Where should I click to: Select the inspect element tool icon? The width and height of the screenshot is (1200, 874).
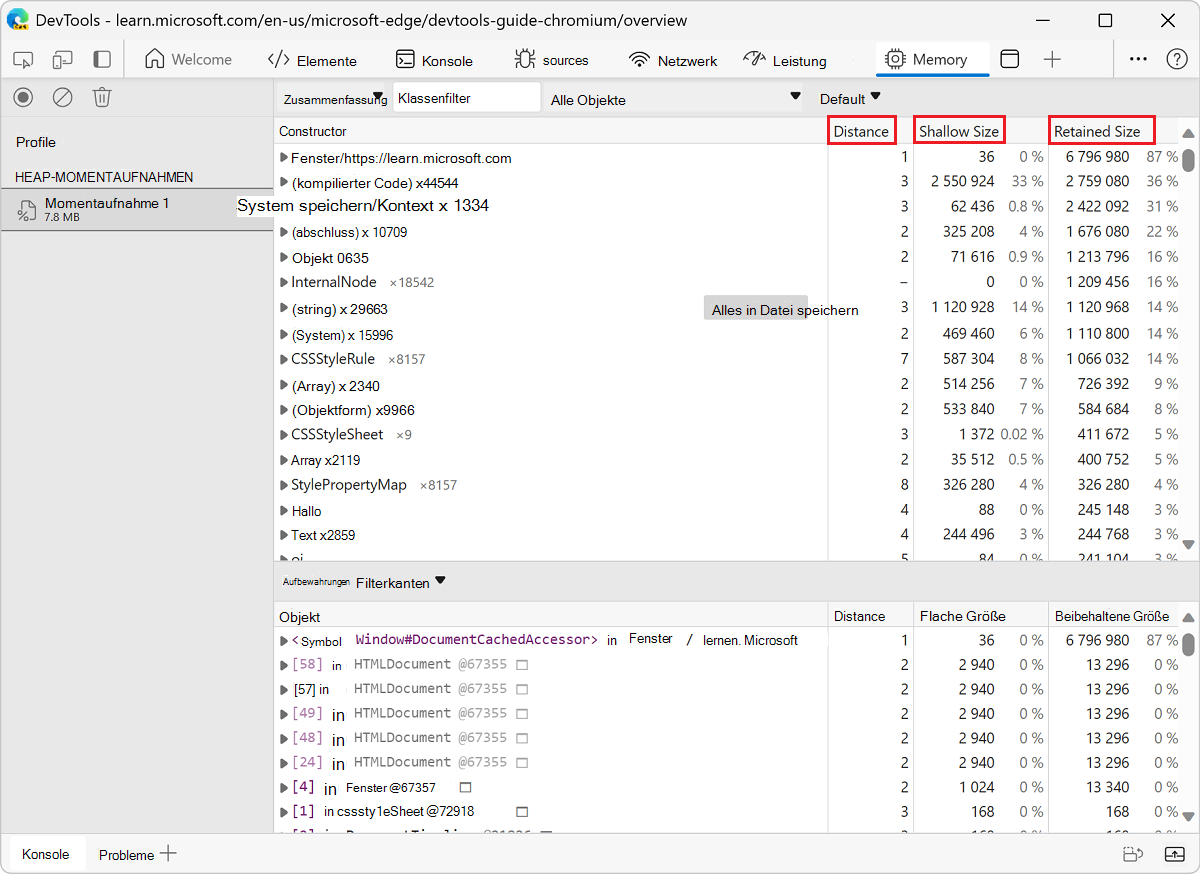pyautogui.click(x=23, y=60)
